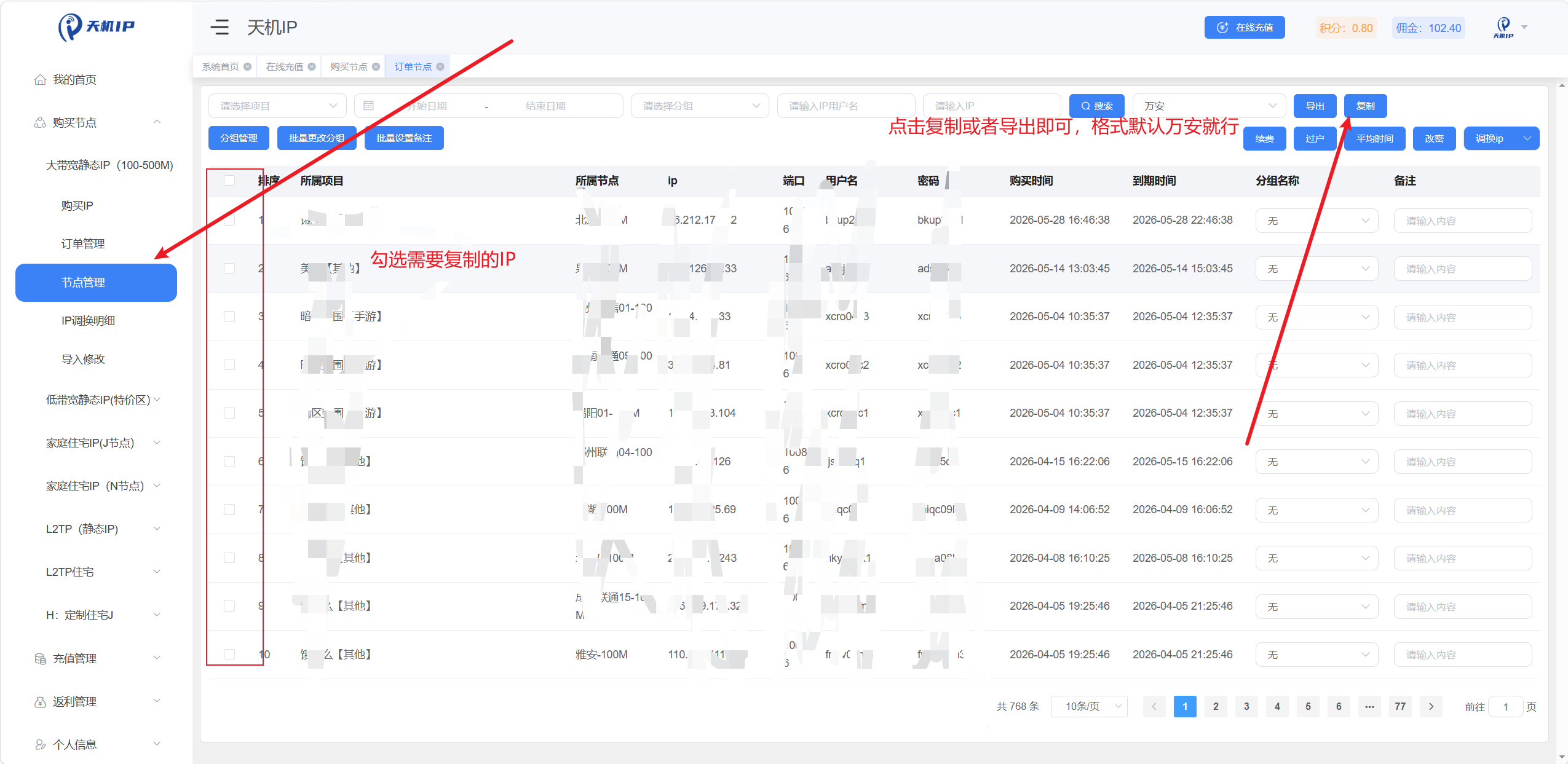Switch to the 系统首页 tab
The width and height of the screenshot is (1568, 764).
pyautogui.click(x=220, y=66)
